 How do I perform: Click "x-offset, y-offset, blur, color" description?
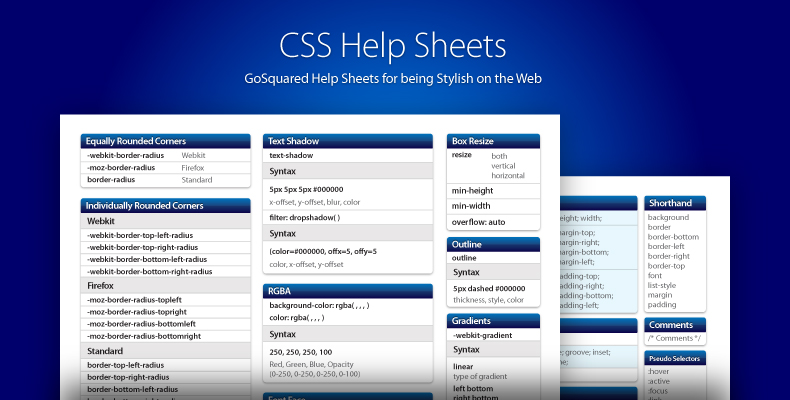click(x=314, y=202)
